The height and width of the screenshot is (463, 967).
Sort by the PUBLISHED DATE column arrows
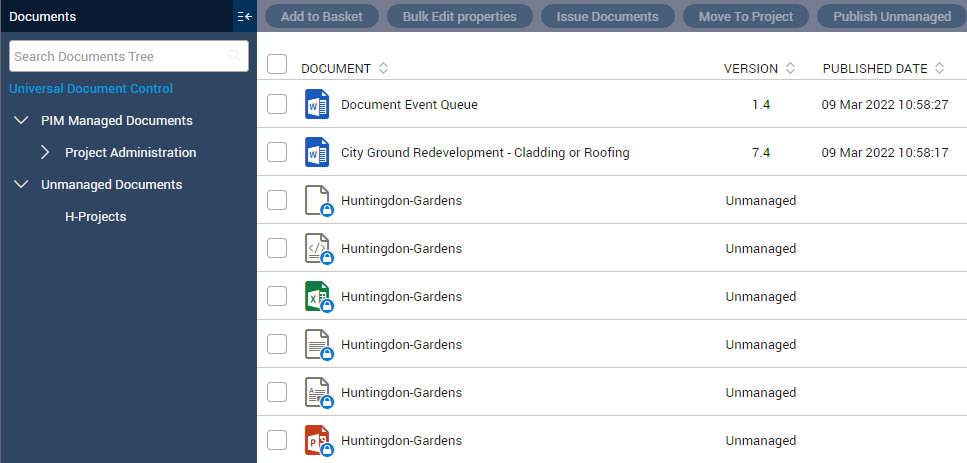pos(939,68)
